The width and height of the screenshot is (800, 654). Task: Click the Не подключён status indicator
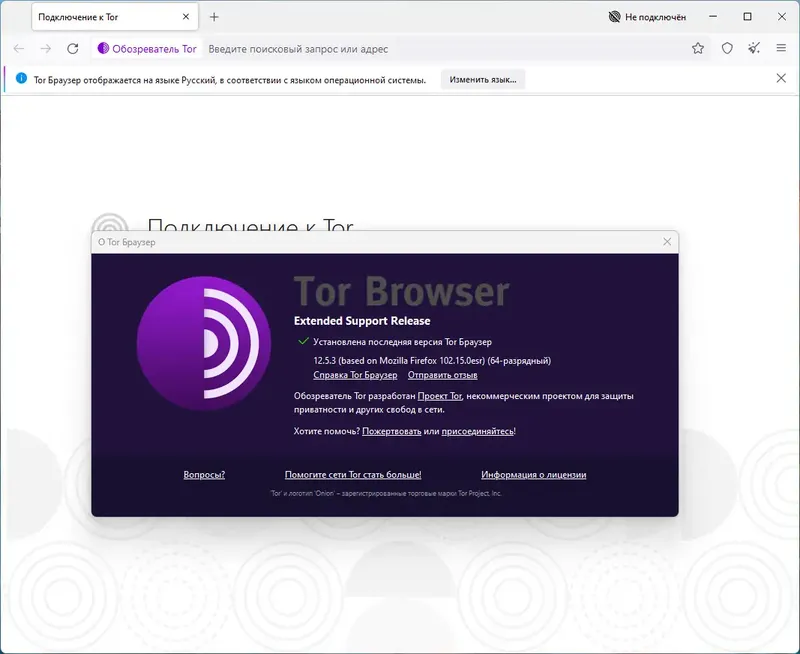(647, 17)
